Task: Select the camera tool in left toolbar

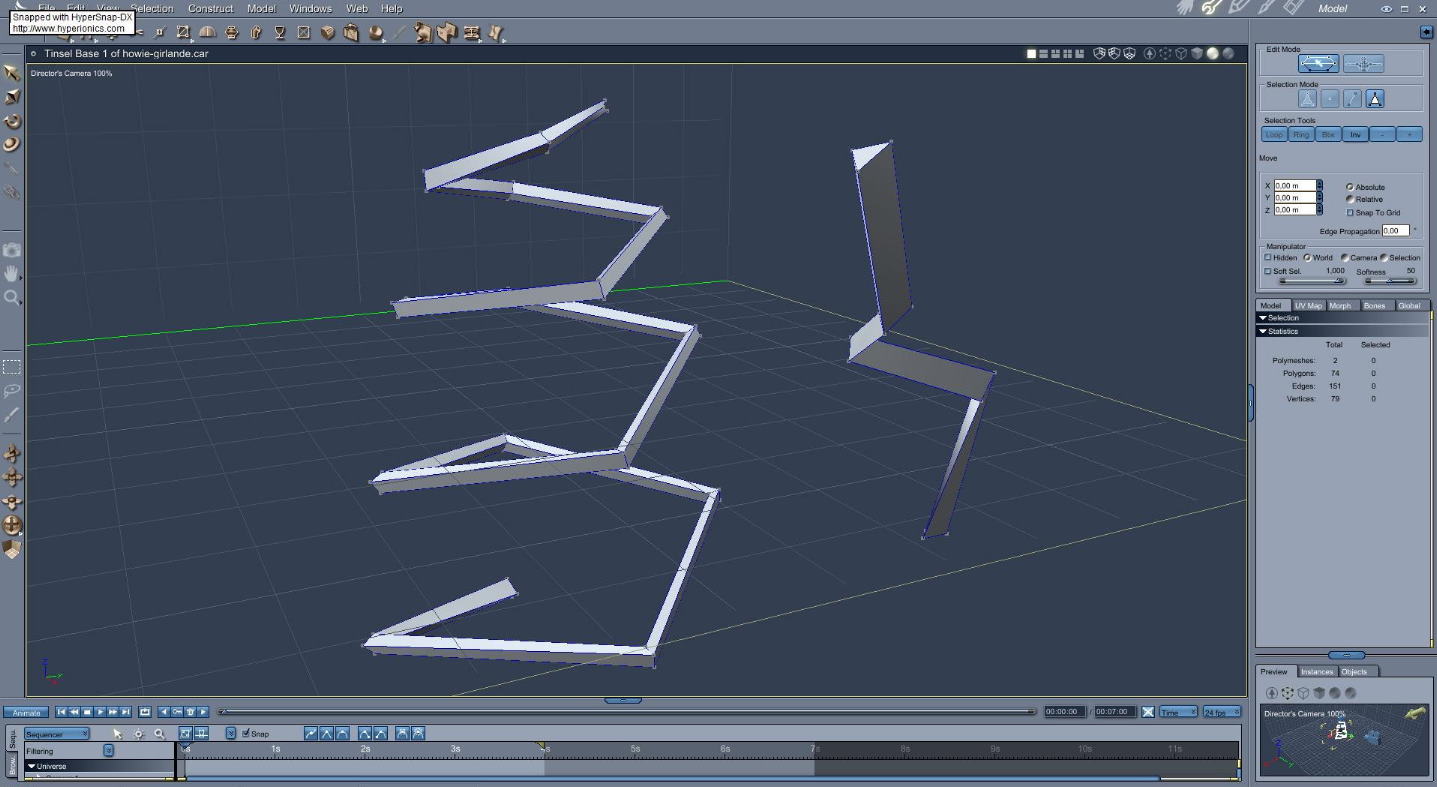Action: pos(12,249)
